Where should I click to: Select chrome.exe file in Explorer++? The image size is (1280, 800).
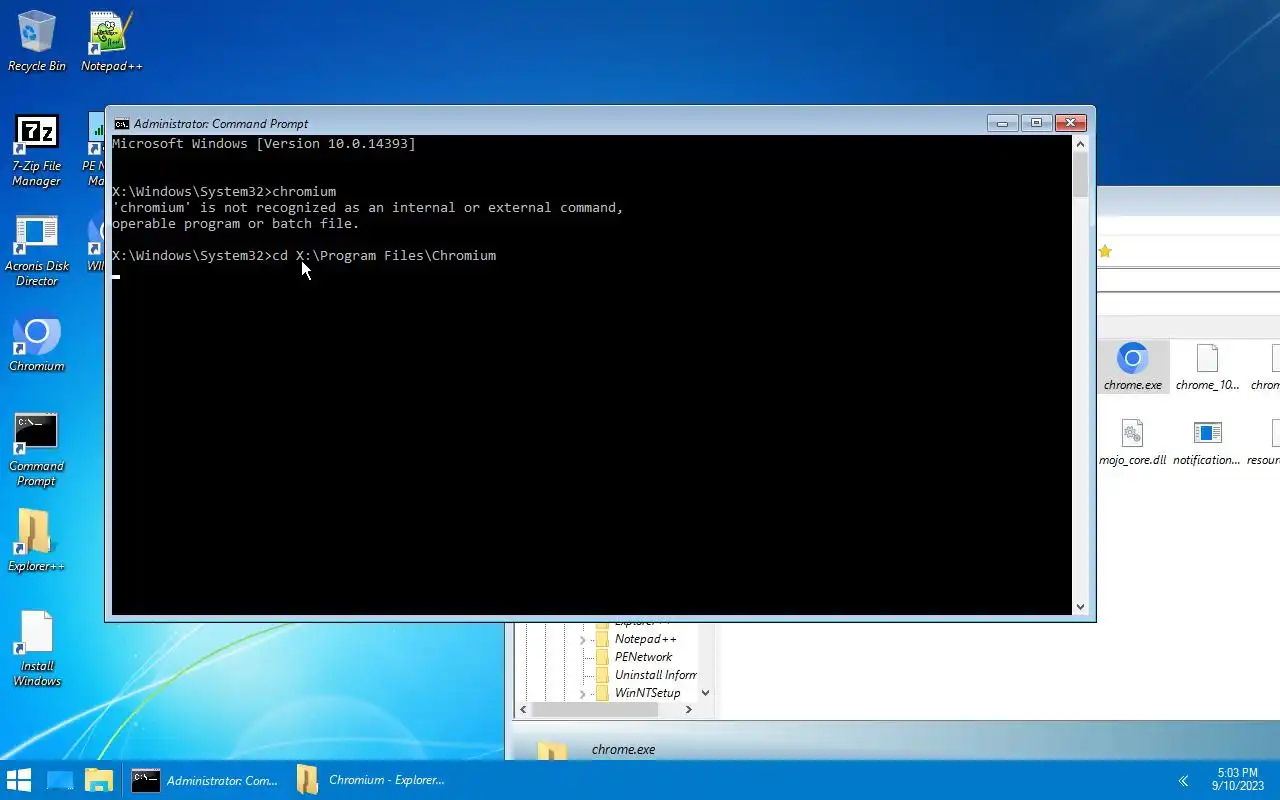1132,366
